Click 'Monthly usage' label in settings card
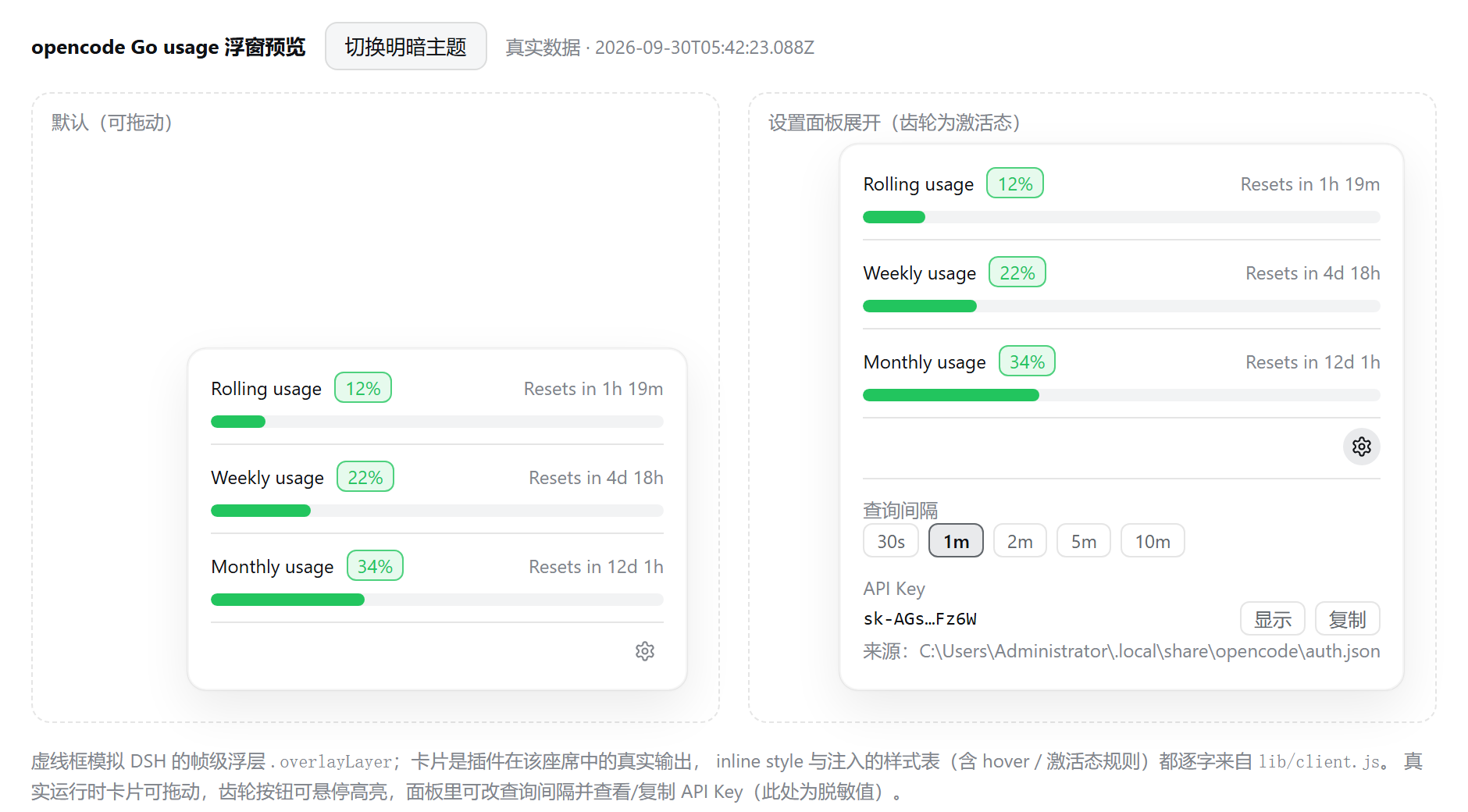This screenshot has width=1468, height=812. pyautogui.click(x=925, y=362)
